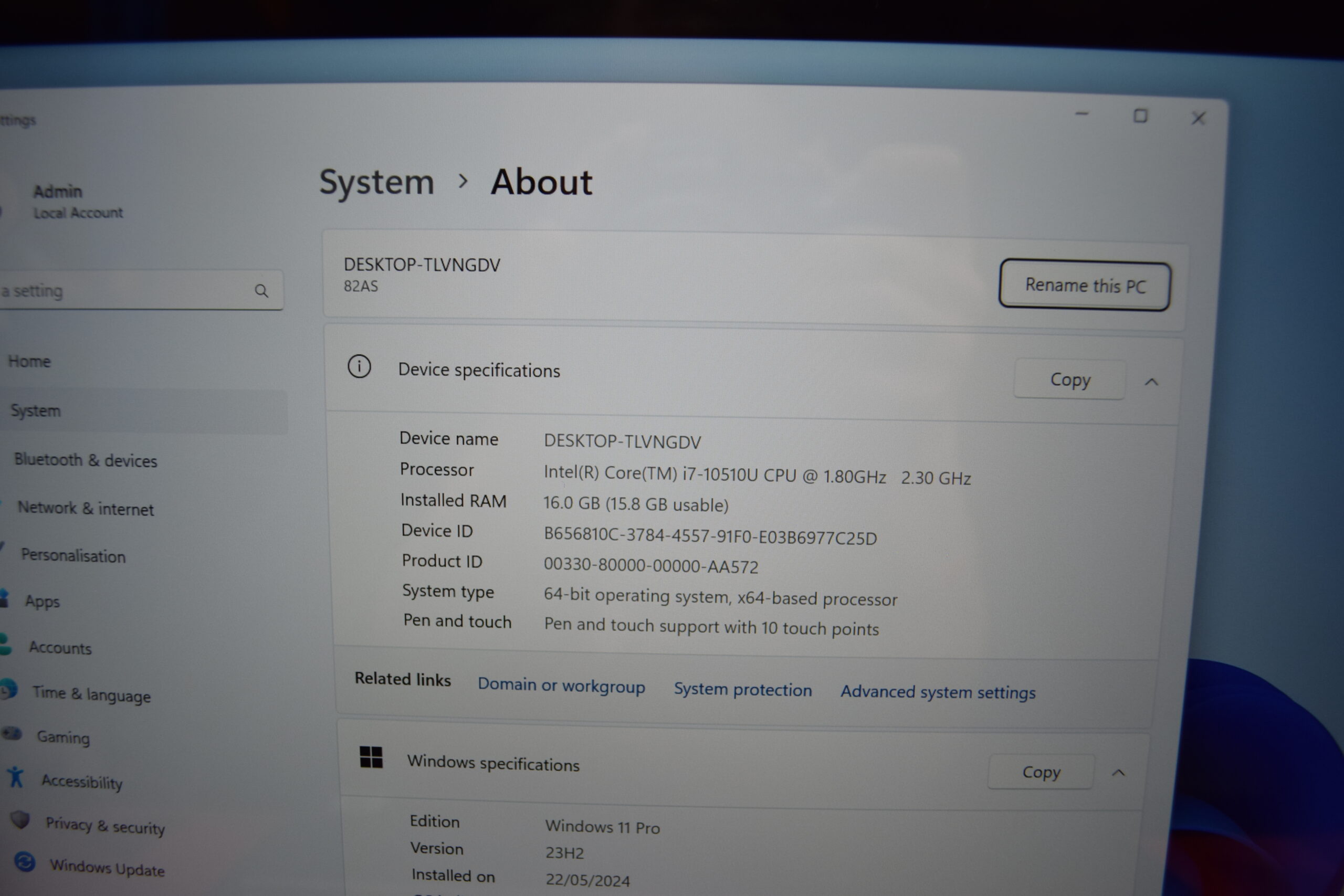1344x896 pixels.
Task: Open Accounts settings page
Action: tap(60, 647)
